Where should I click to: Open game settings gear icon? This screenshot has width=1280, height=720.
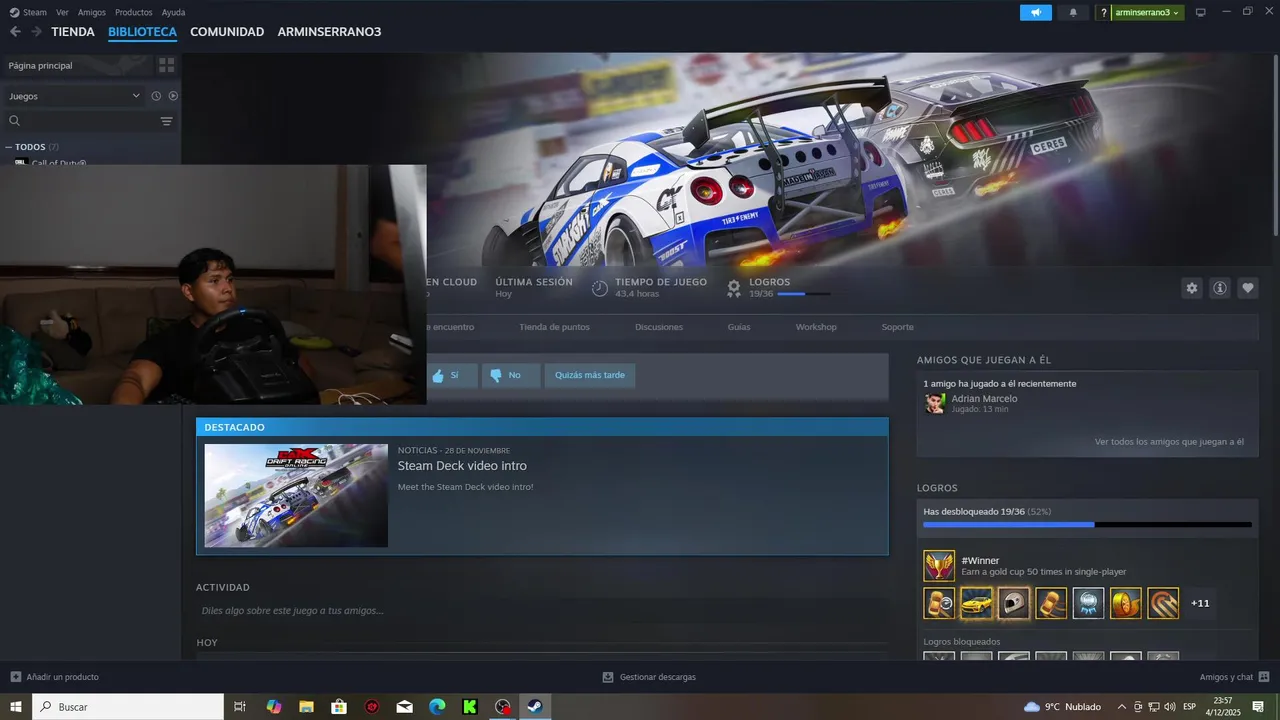[x=1192, y=288]
